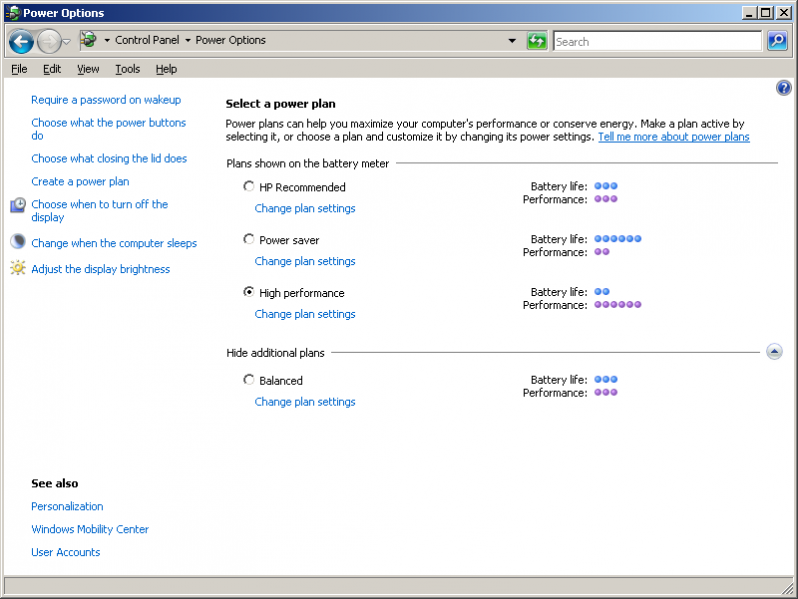Viewport: 798px width, 599px height.
Task: Expand dropdown arrow before Control Panel breadcrumb
Action: [107, 40]
